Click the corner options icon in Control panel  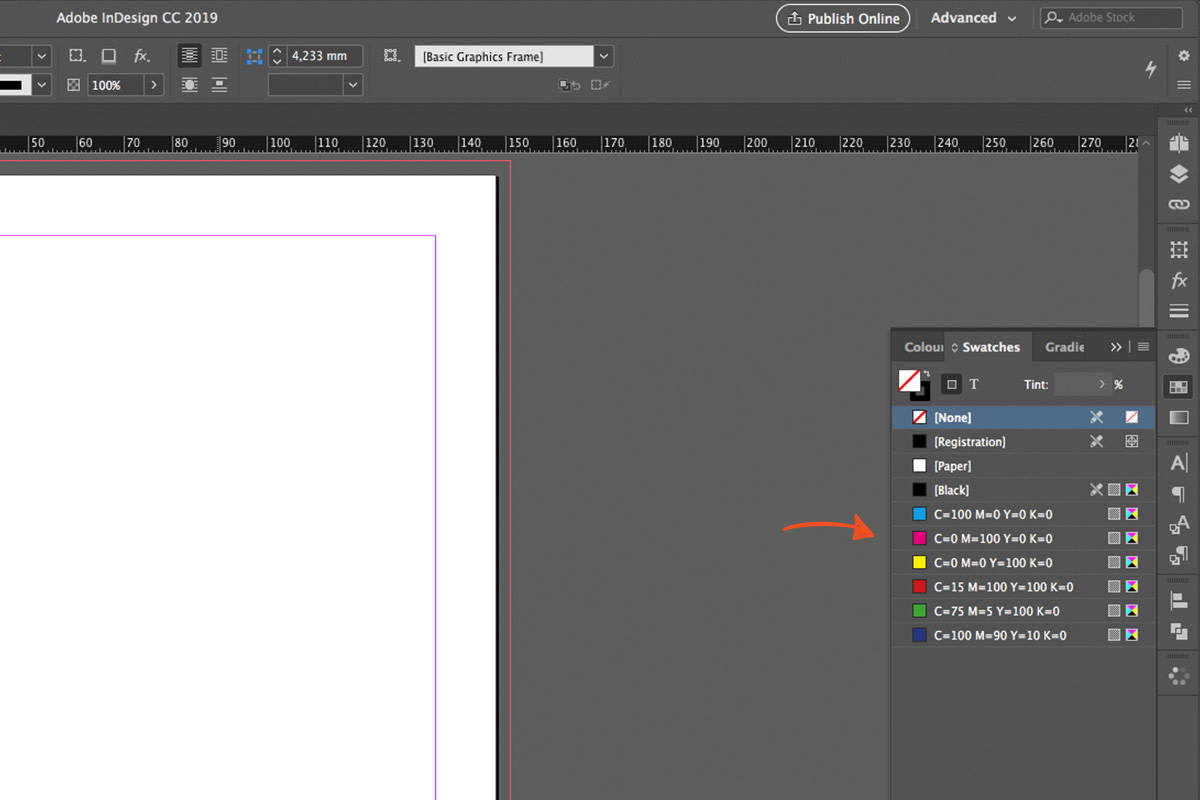(77, 56)
